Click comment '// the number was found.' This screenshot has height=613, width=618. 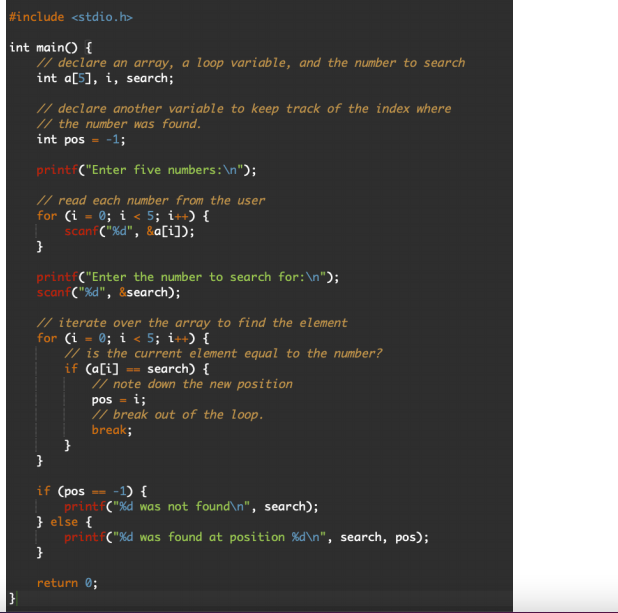coord(119,124)
